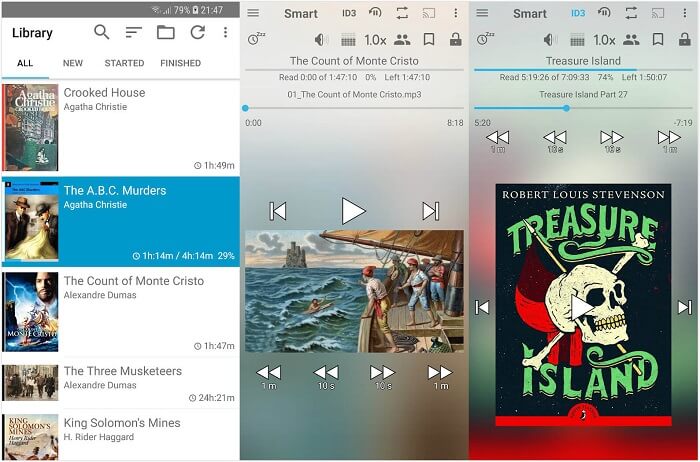Image resolution: width=700 pixels, height=462 pixels.
Task: Refresh the Library book list
Action: pyautogui.click(x=197, y=33)
